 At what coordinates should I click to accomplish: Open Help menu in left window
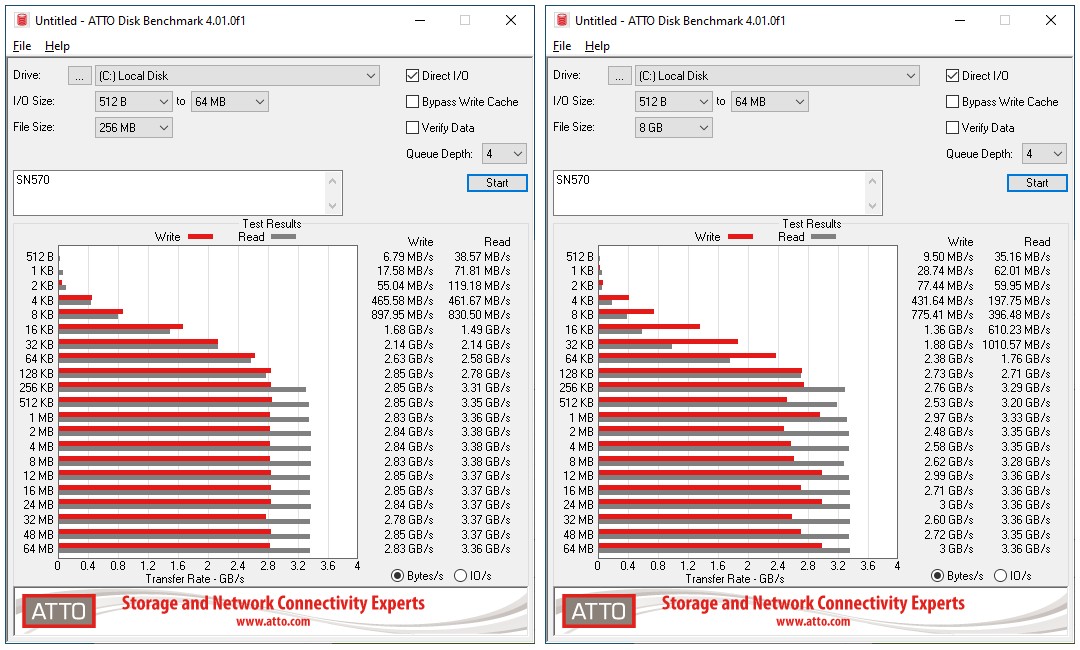click(x=57, y=46)
